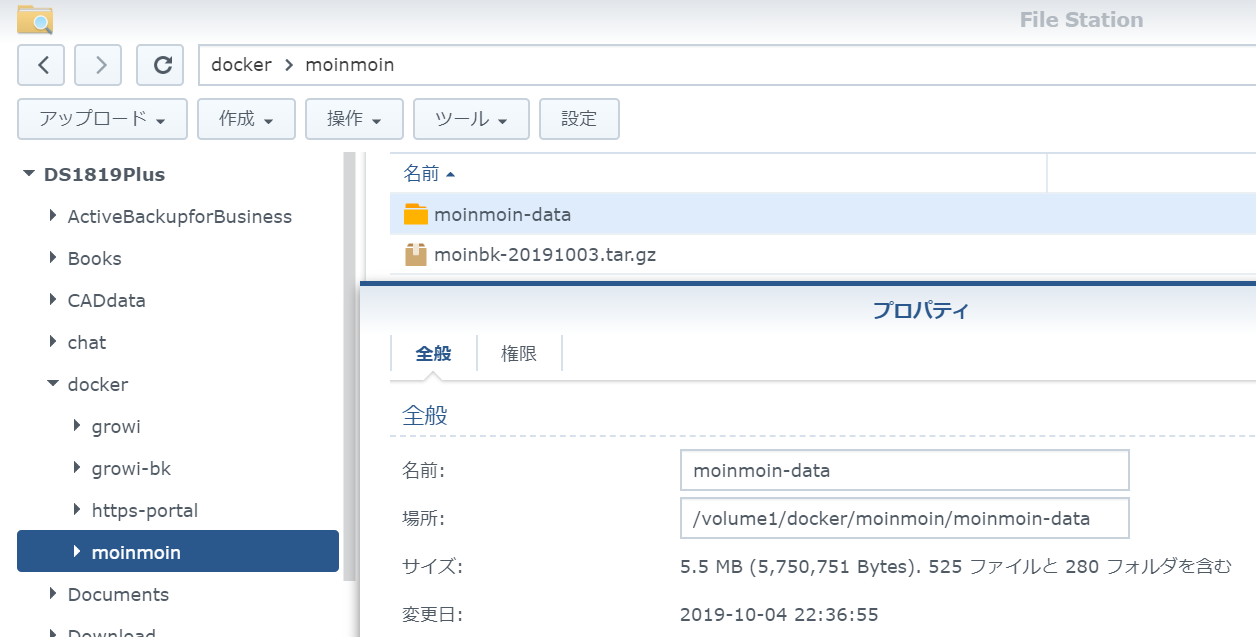Collapse the DS1819Plus tree root

coord(29,175)
